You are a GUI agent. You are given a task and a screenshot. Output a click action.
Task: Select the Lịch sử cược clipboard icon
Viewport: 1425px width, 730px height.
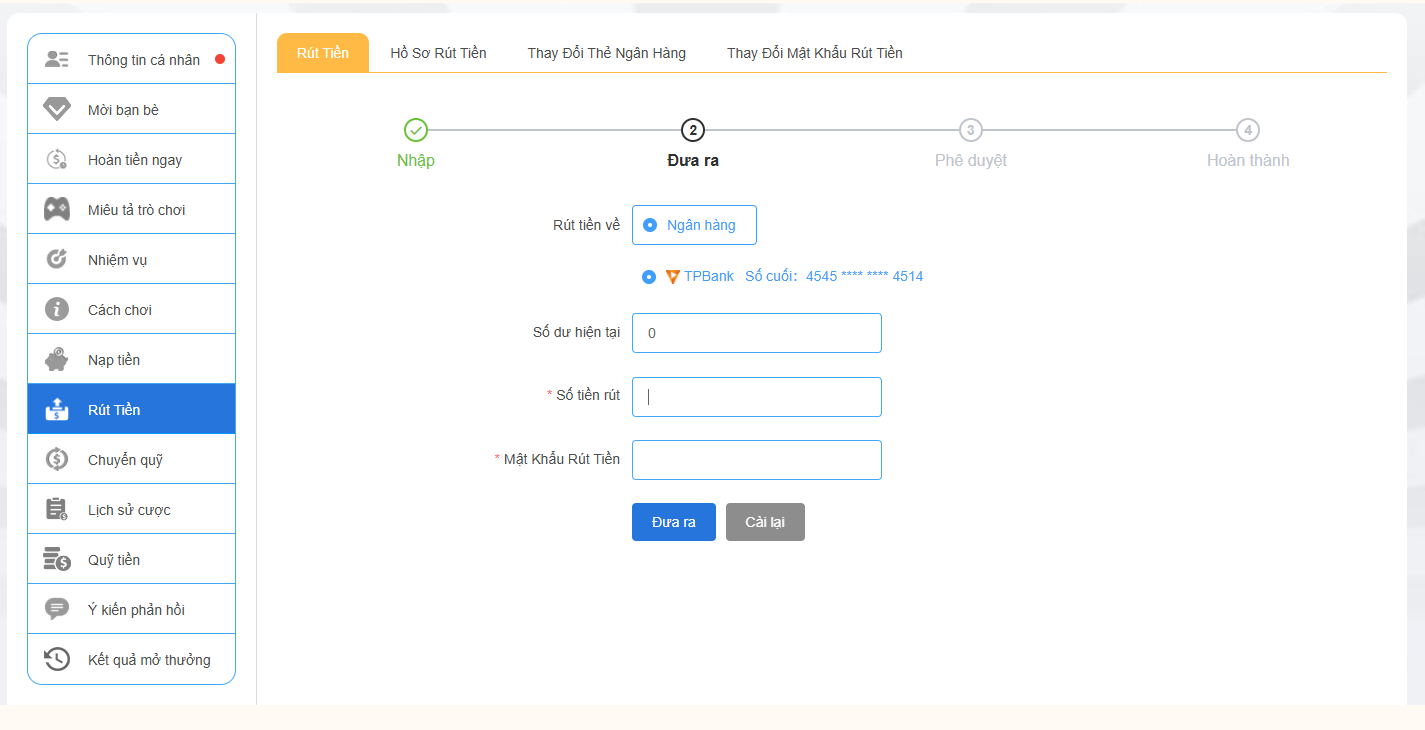[57, 508]
